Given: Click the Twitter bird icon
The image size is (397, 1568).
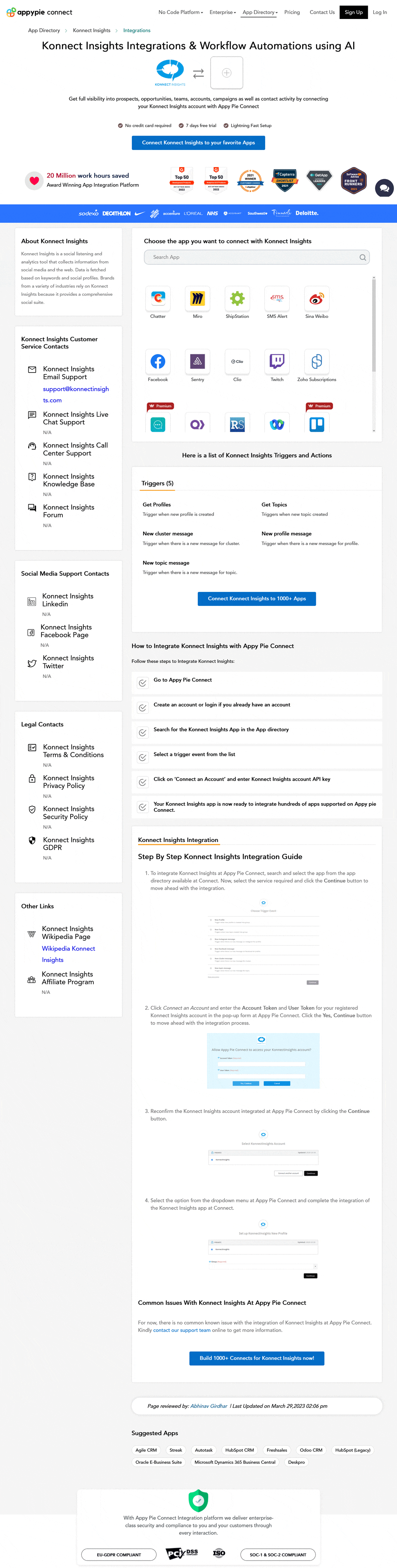Looking at the screenshot, I should coord(32,664).
